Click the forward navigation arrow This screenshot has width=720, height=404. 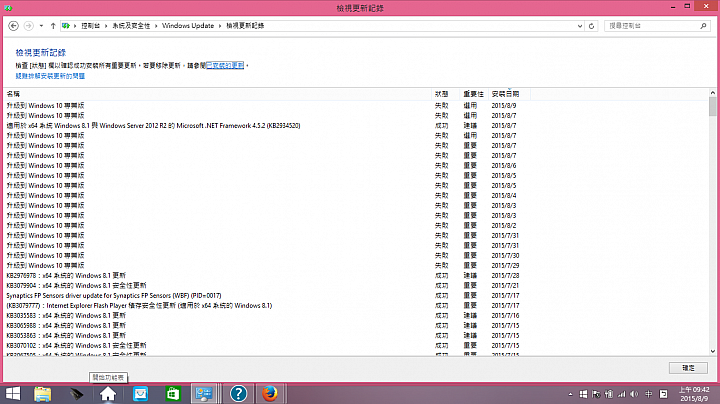click(28, 26)
